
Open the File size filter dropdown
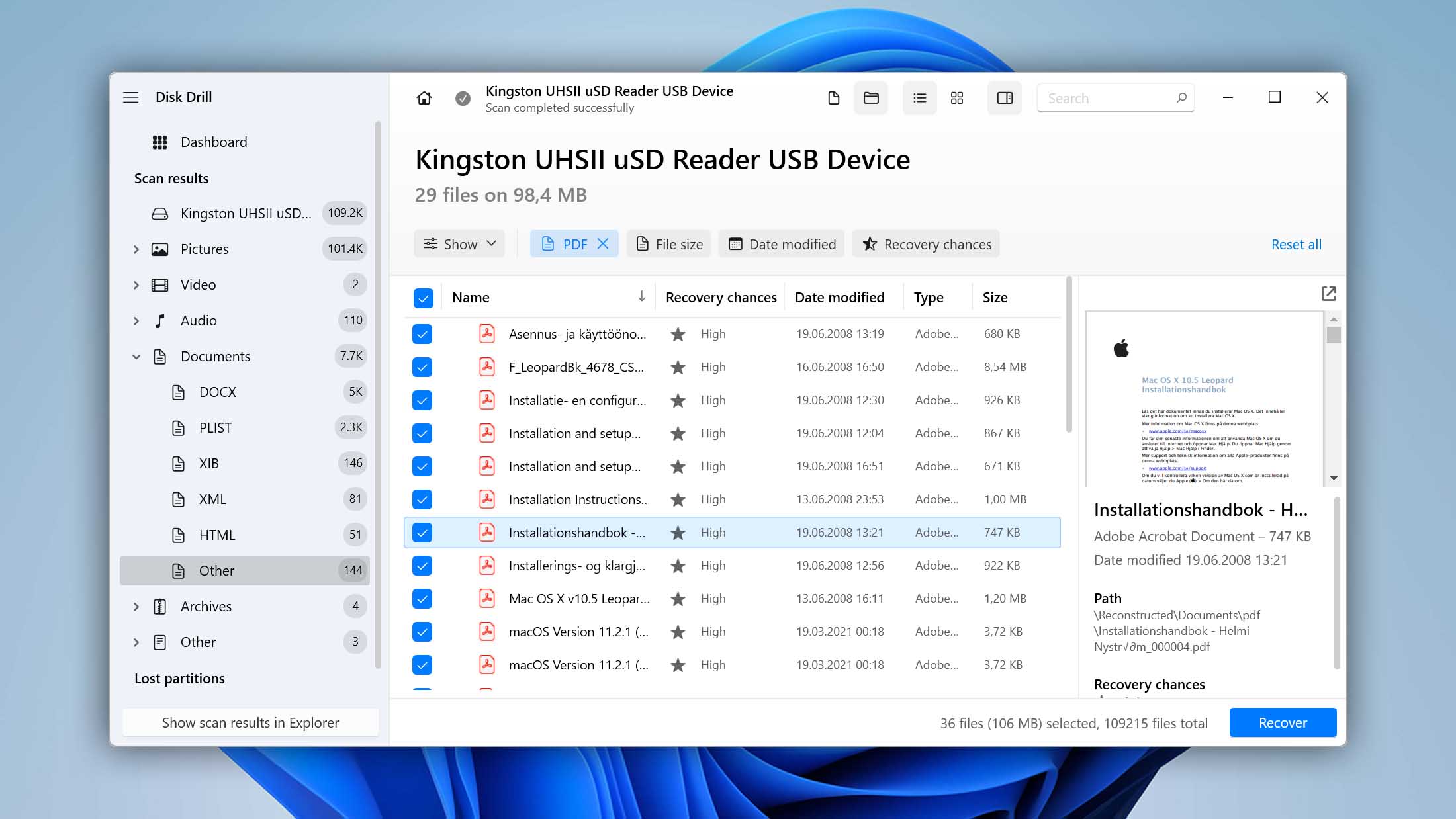pyautogui.click(x=669, y=244)
